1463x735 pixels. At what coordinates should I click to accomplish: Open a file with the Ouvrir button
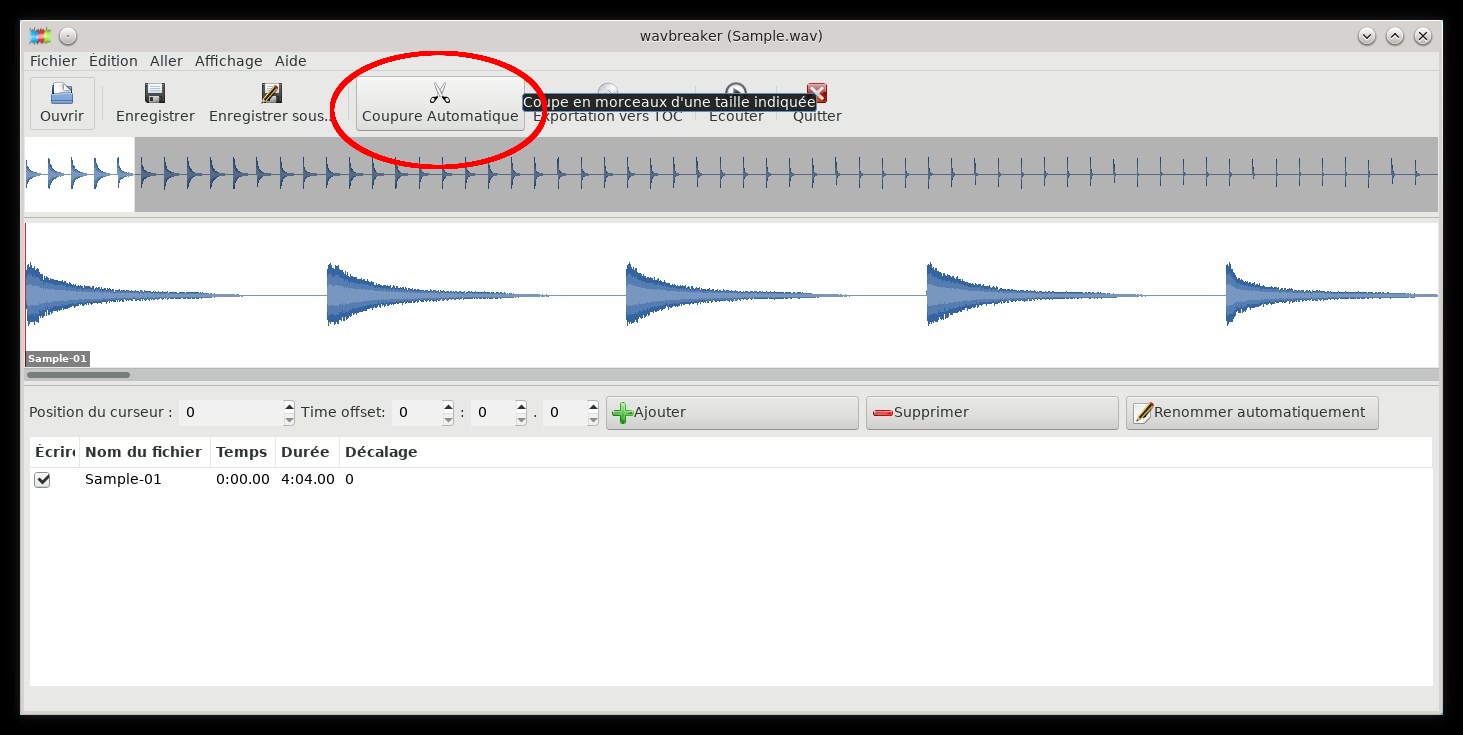(x=62, y=103)
